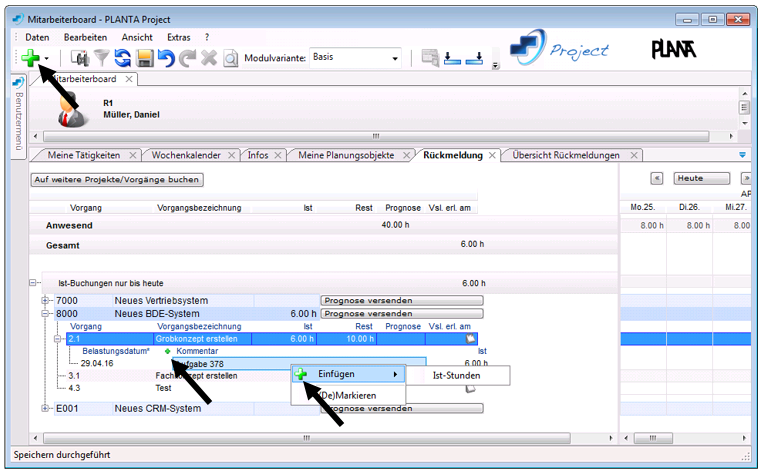The height and width of the screenshot is (475, 763).
Task: Click the blue refresh arrows icon
Action: 123,58
